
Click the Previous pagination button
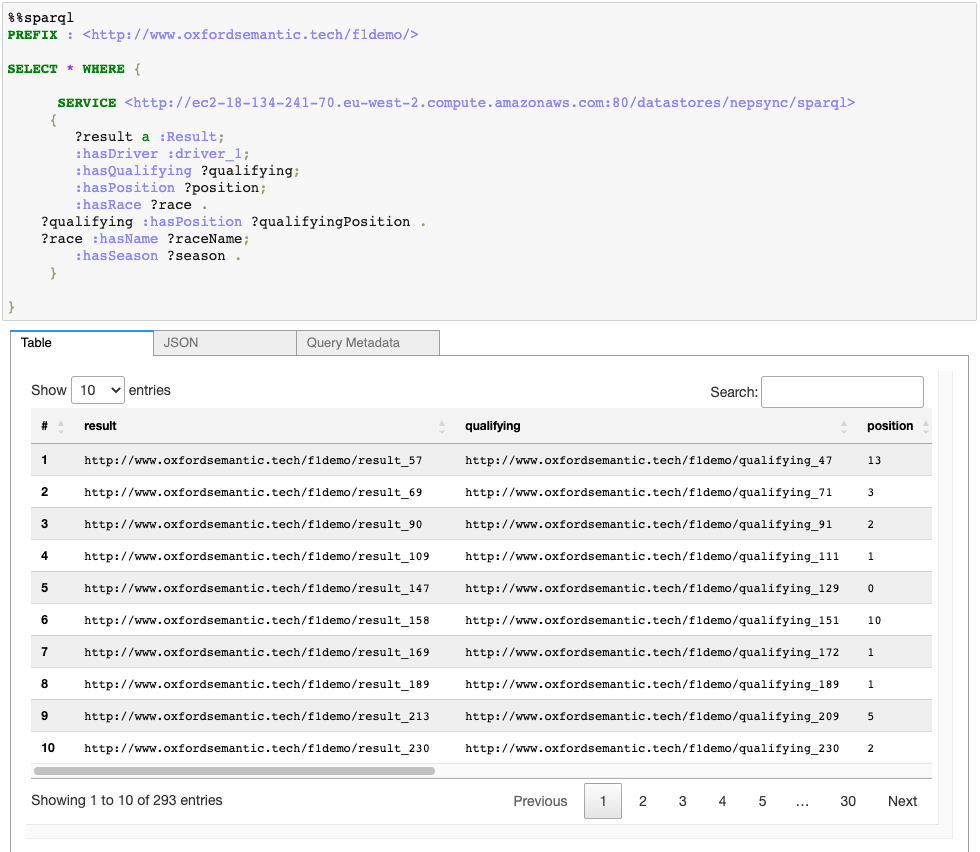(540, 800)
